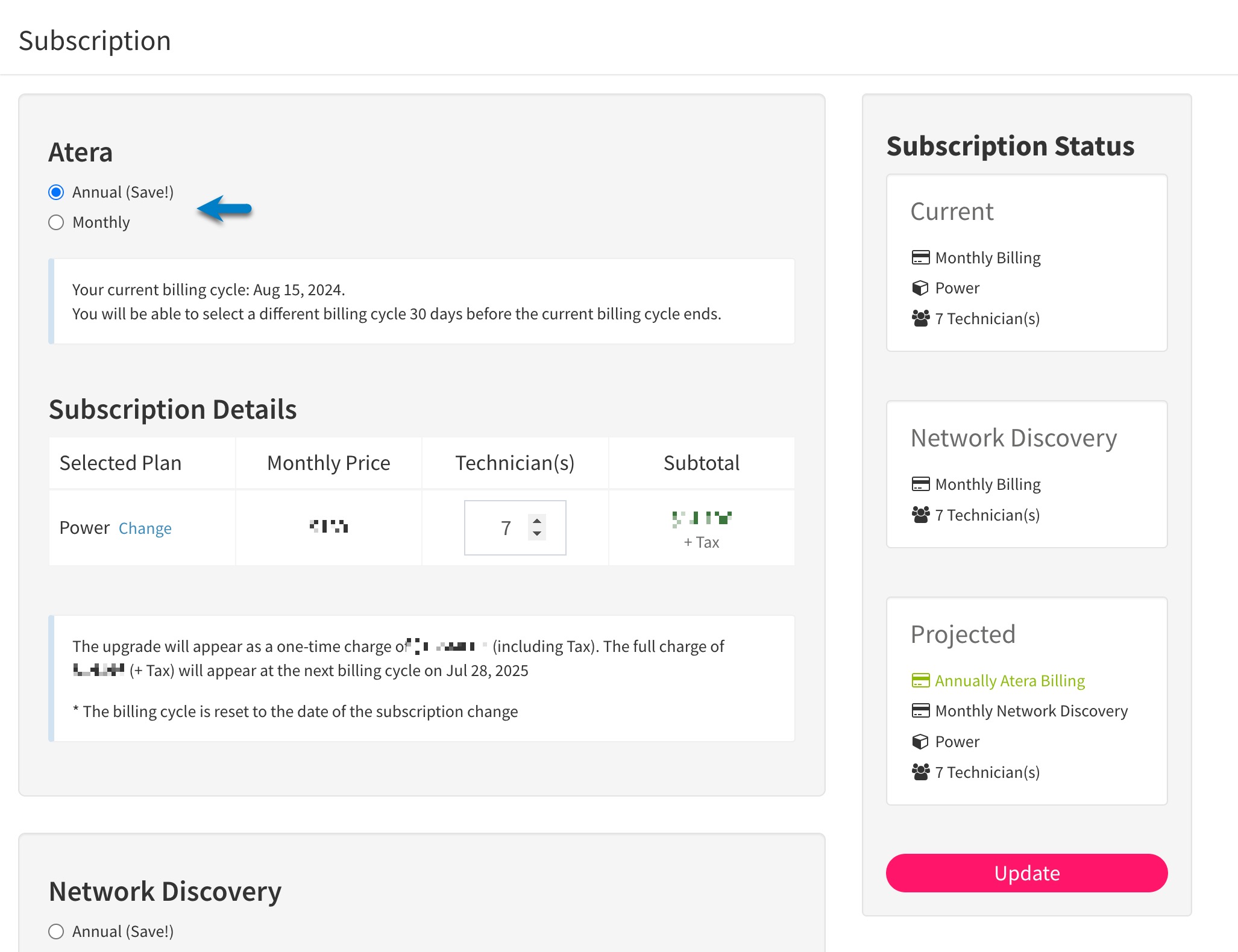The height and width of the screenshot is (952, 1238).
Task: Click the Power box icon under Projected
Action: pos(920,742)
